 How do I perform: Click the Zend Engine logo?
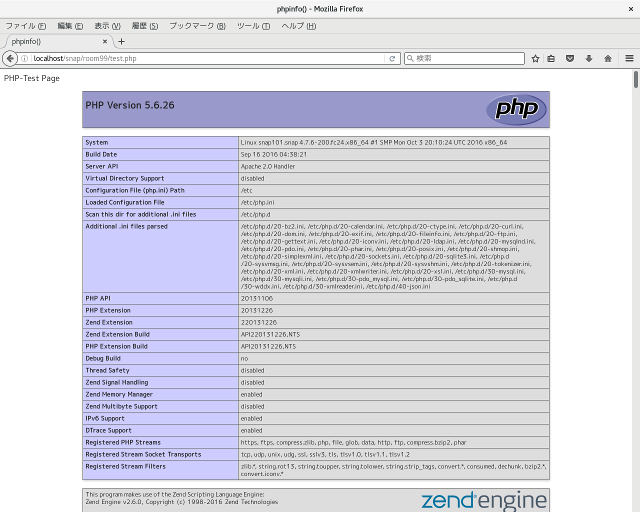pos(484,501)
